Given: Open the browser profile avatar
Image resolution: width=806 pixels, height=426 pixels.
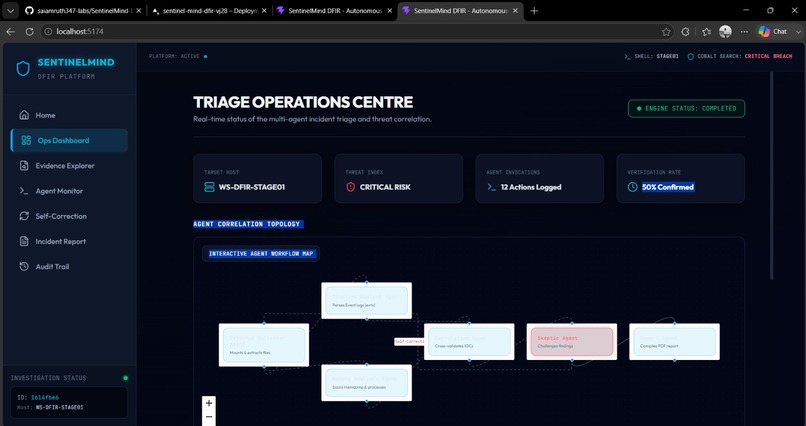Looking at the screenshot, I should [x=725, y=31].
